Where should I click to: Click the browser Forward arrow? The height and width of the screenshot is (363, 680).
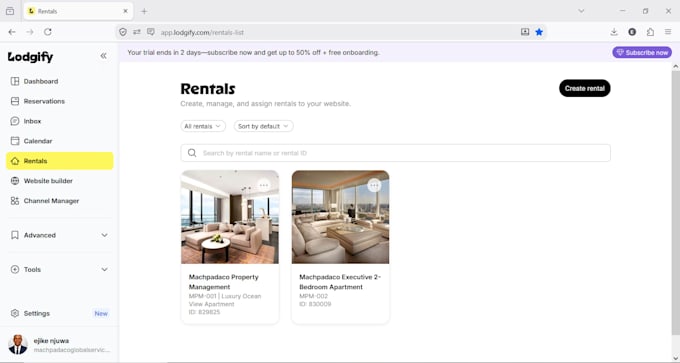tap(30, 32)
